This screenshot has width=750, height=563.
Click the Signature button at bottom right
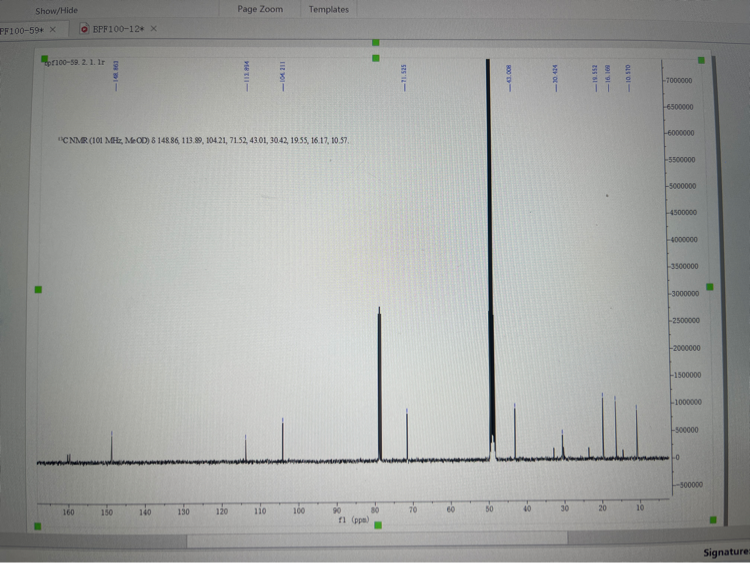(x=725, y=552)
